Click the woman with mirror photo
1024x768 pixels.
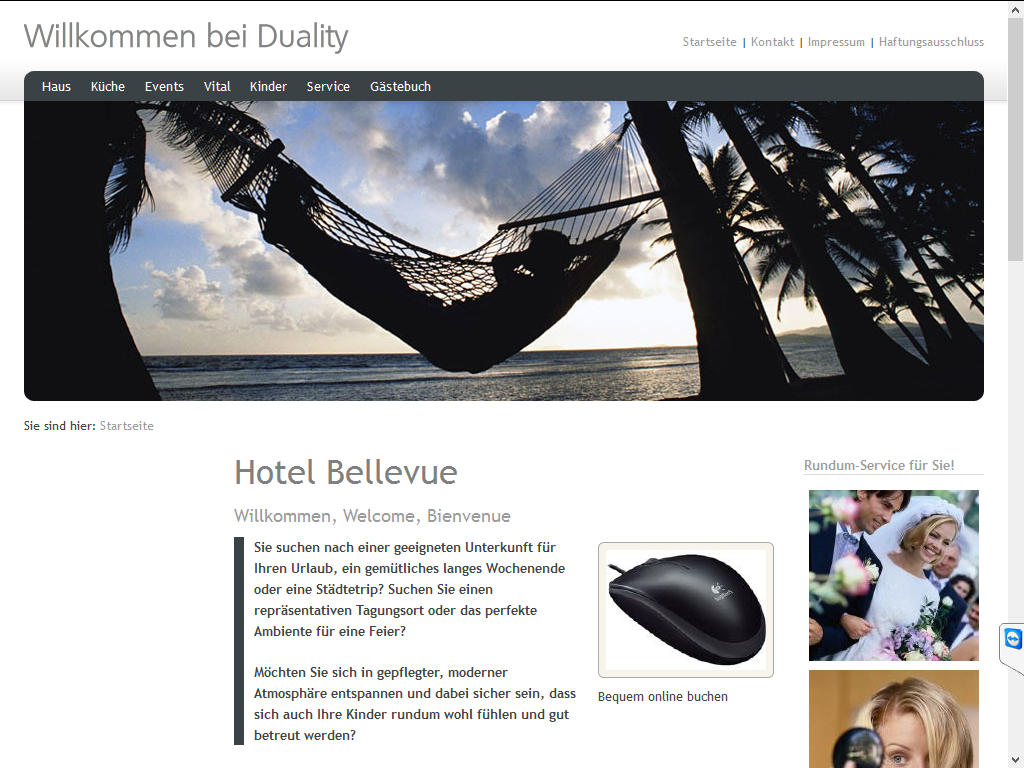893,718
